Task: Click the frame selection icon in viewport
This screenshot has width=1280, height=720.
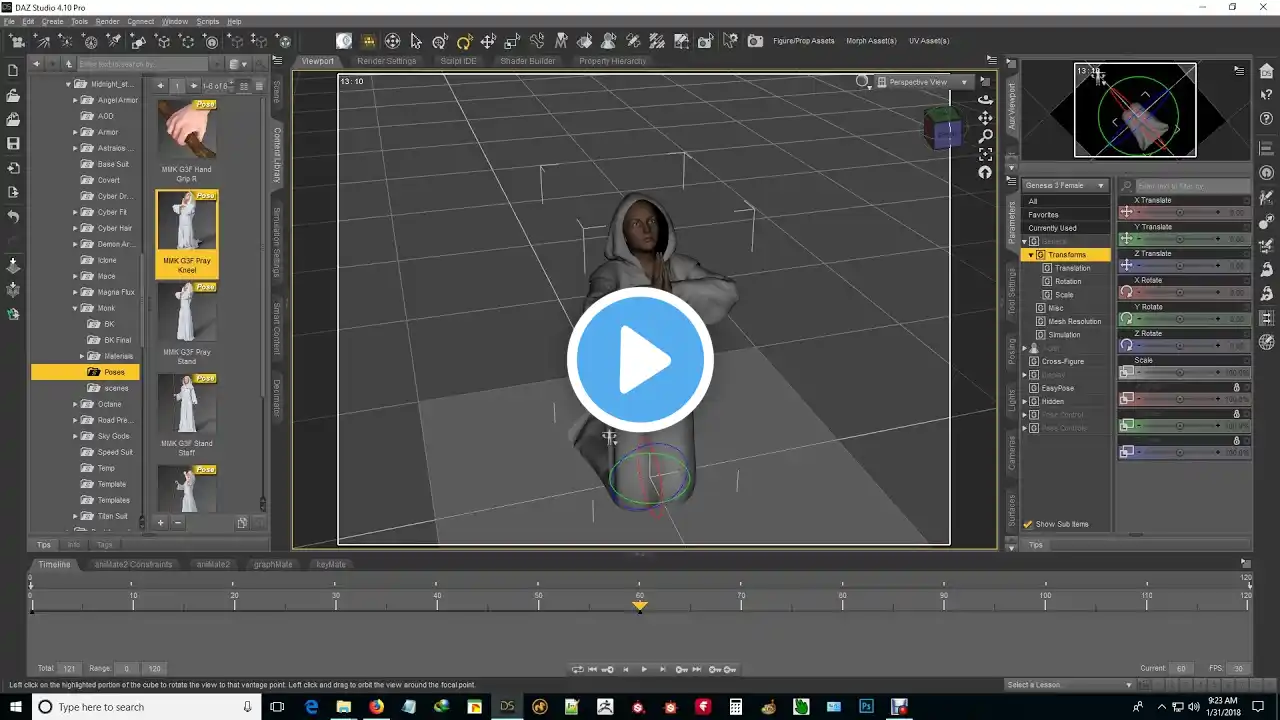Action: click(x=985, y=154)
